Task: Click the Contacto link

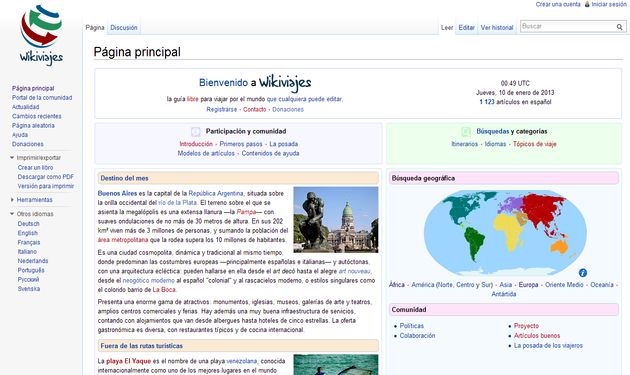Action: [x=254, y=109]
